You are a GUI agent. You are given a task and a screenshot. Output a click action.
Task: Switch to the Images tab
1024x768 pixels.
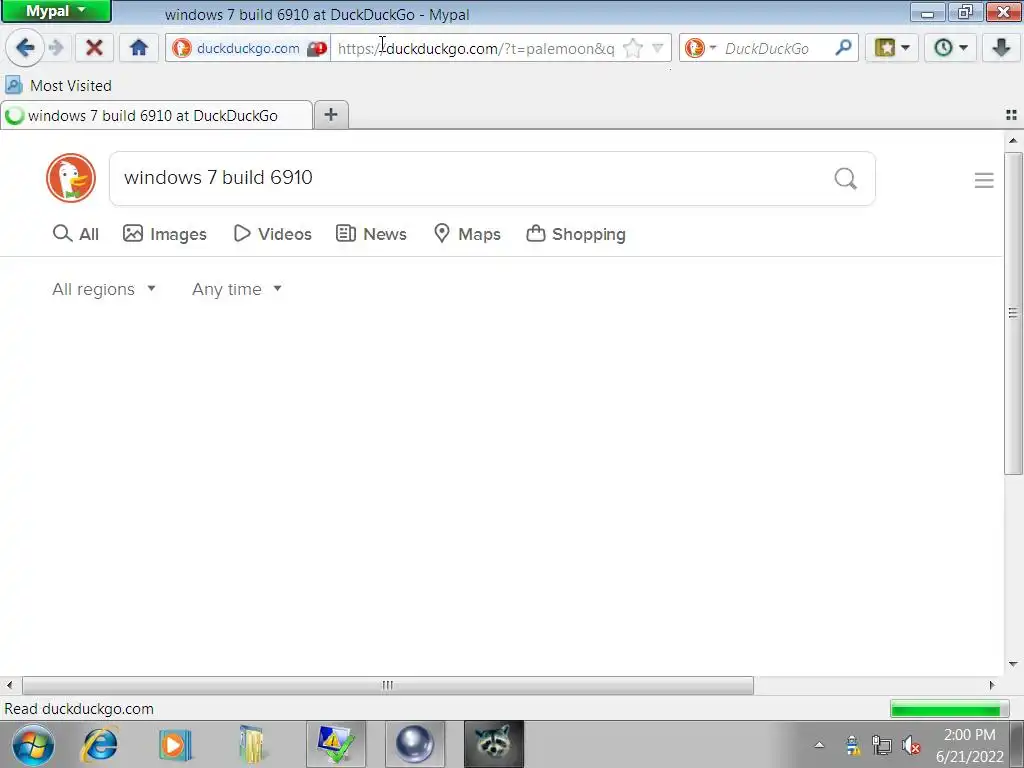click(165, 234)
